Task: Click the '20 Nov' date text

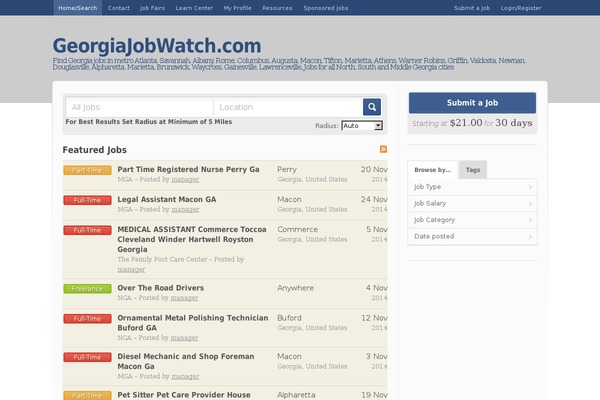Action: click(374, 169)
